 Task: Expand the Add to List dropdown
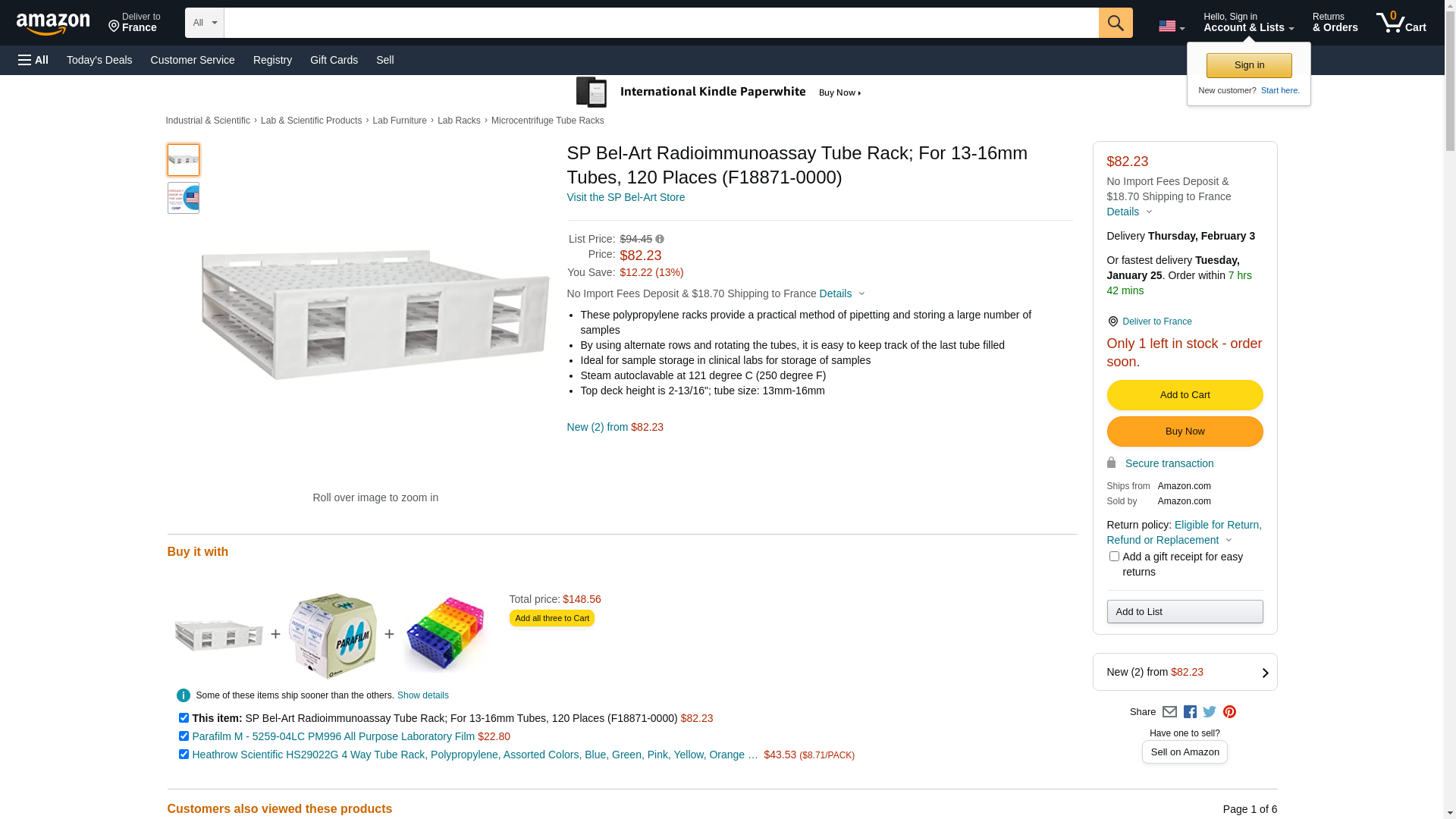1185,612
